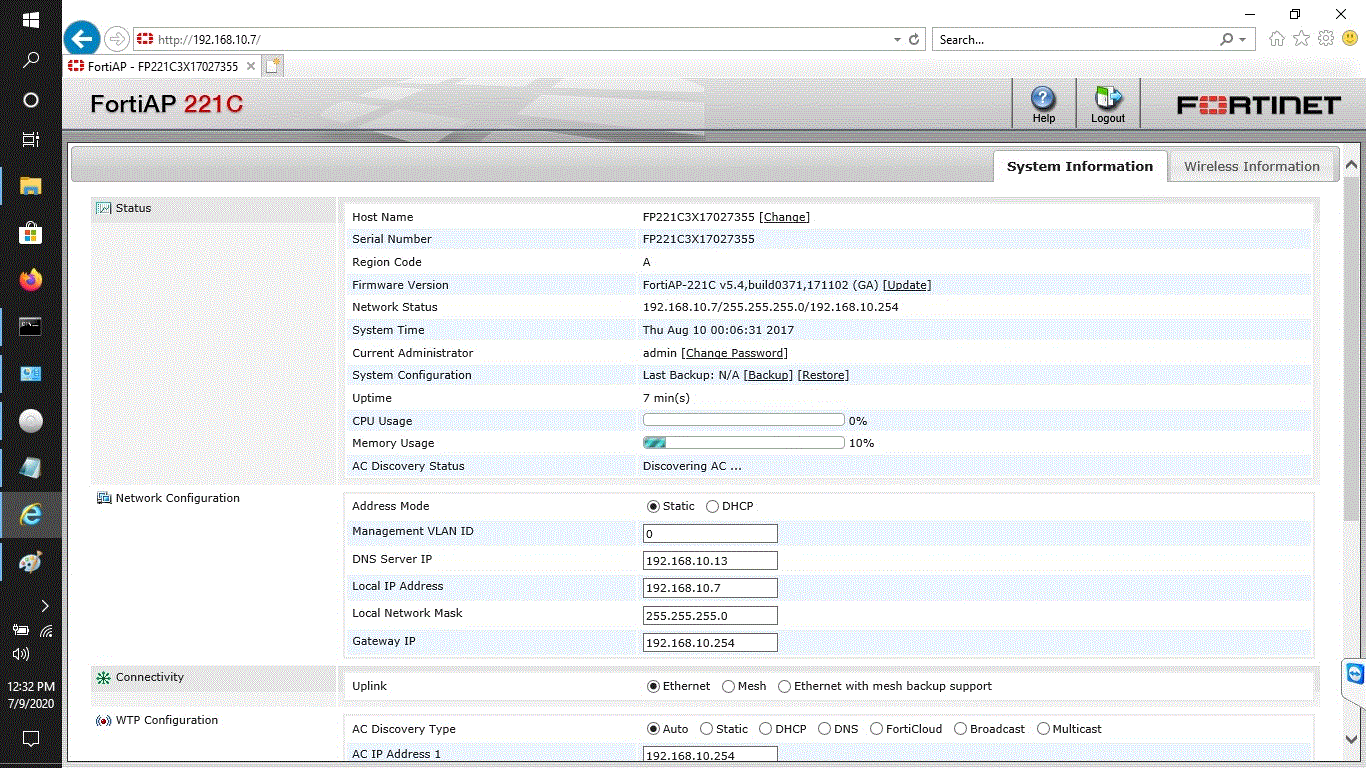The height and width of the screenshot is (768, 1366).
Task: Select DHCP address mode
Action: [x=713, y=507]
